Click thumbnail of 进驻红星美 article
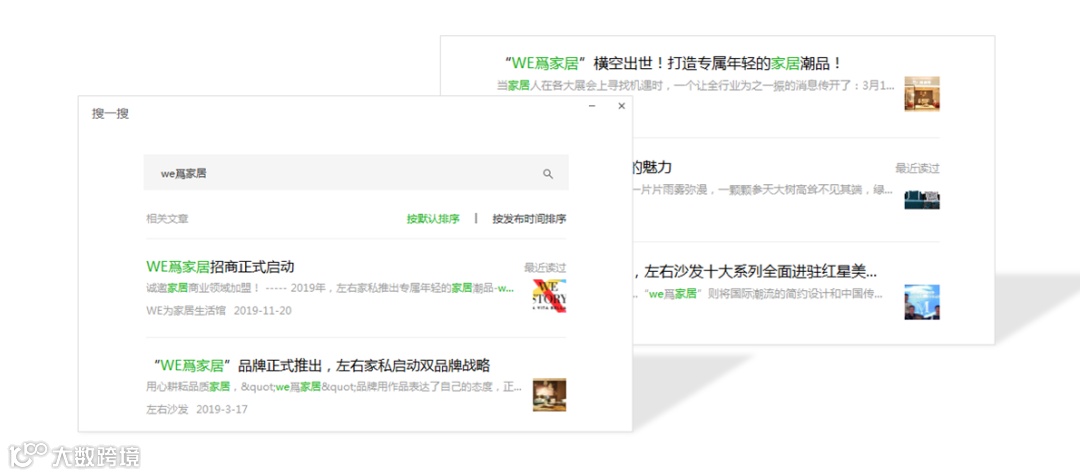The width and height of the screenshot is (1080, 476). 922,302
